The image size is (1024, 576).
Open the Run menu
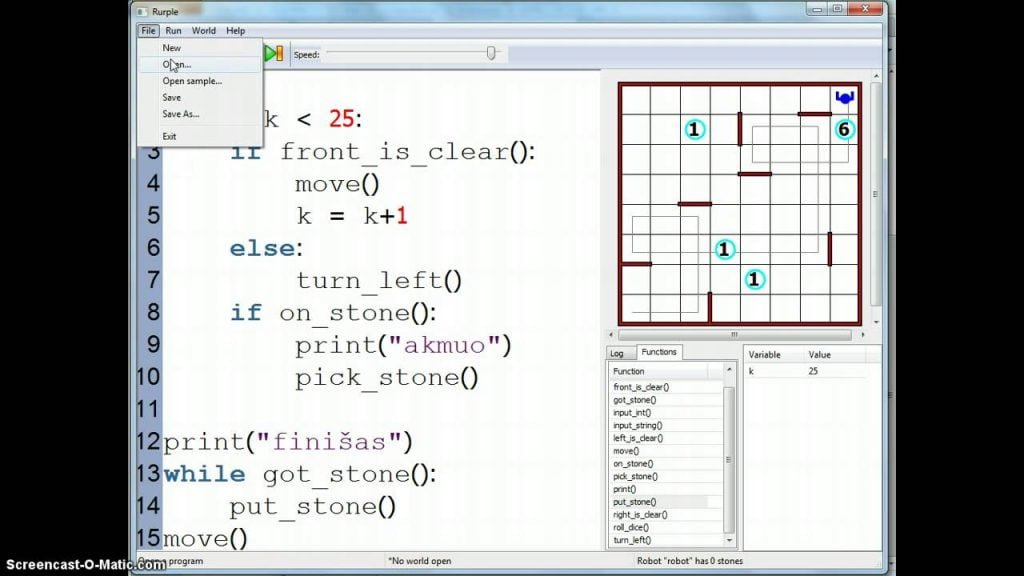click(x=173, y=31)
